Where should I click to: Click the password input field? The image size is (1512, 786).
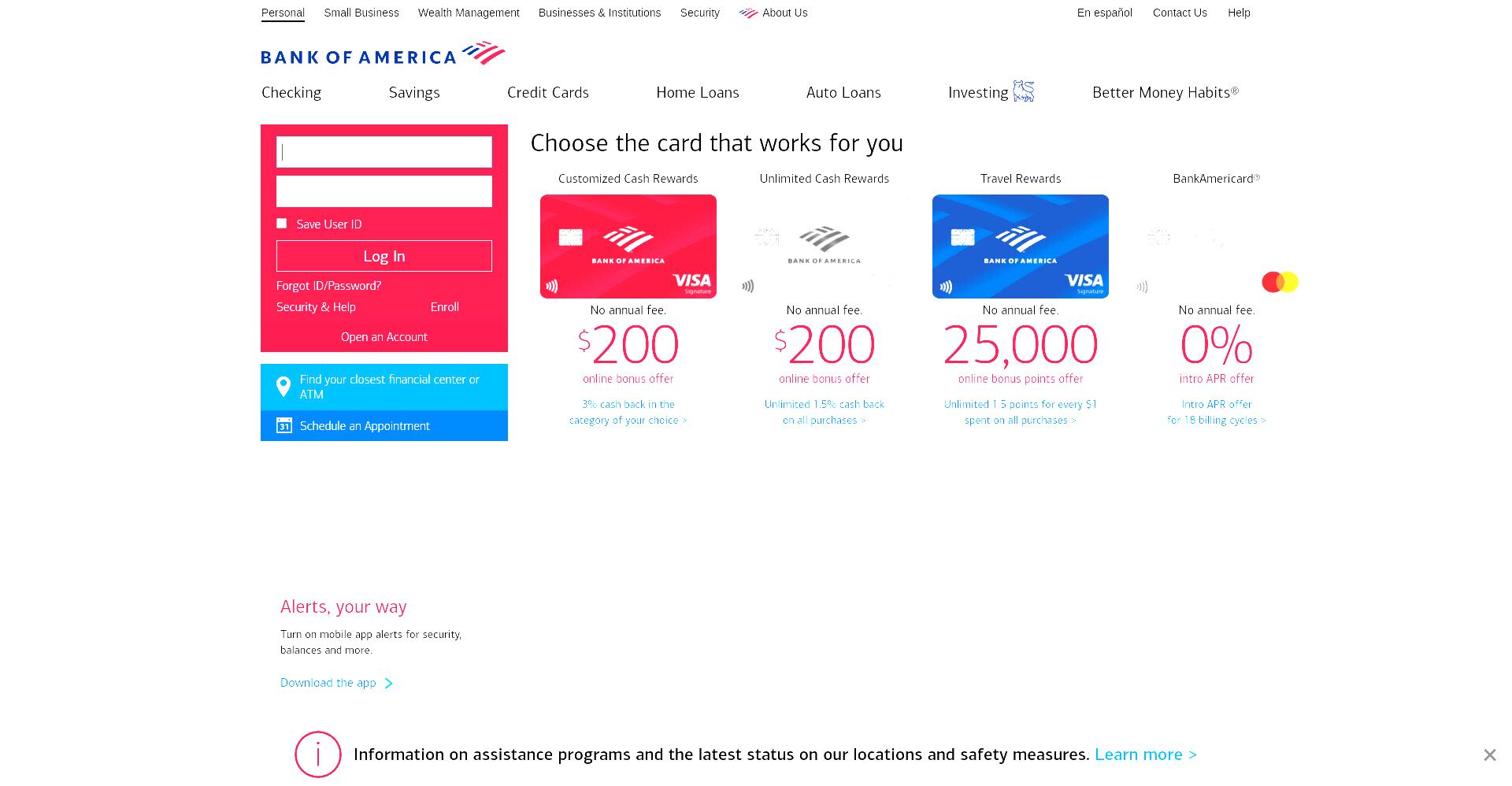[x=384, y=191]
